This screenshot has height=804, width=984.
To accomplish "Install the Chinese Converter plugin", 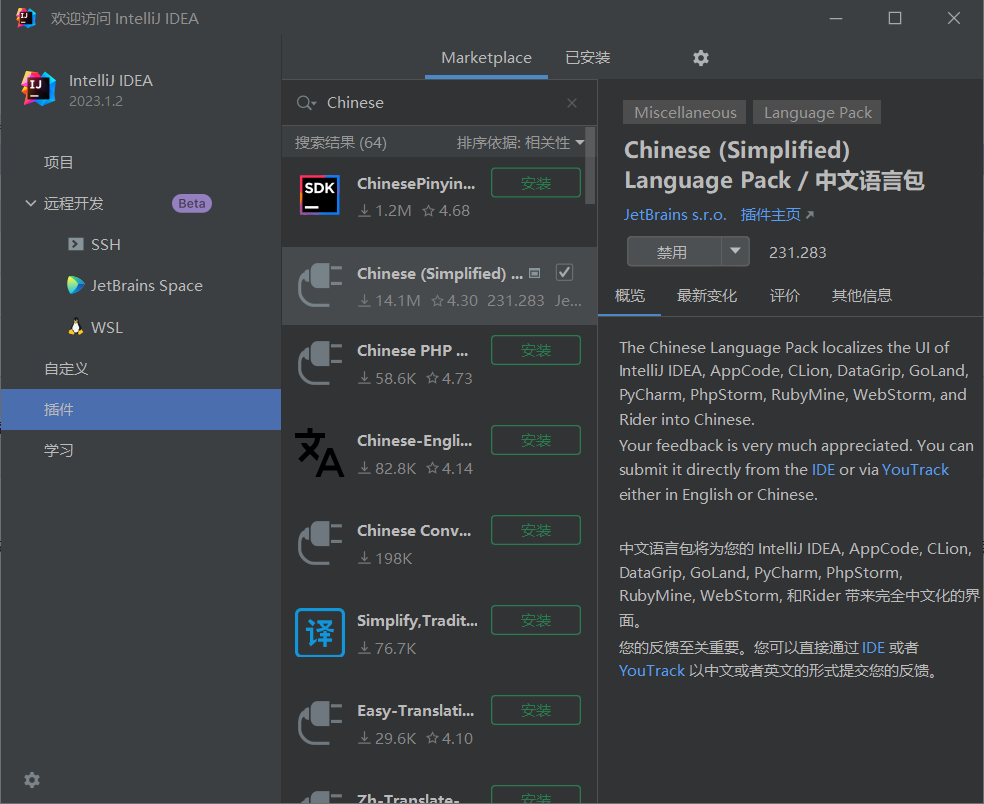I will pos(536,530).
